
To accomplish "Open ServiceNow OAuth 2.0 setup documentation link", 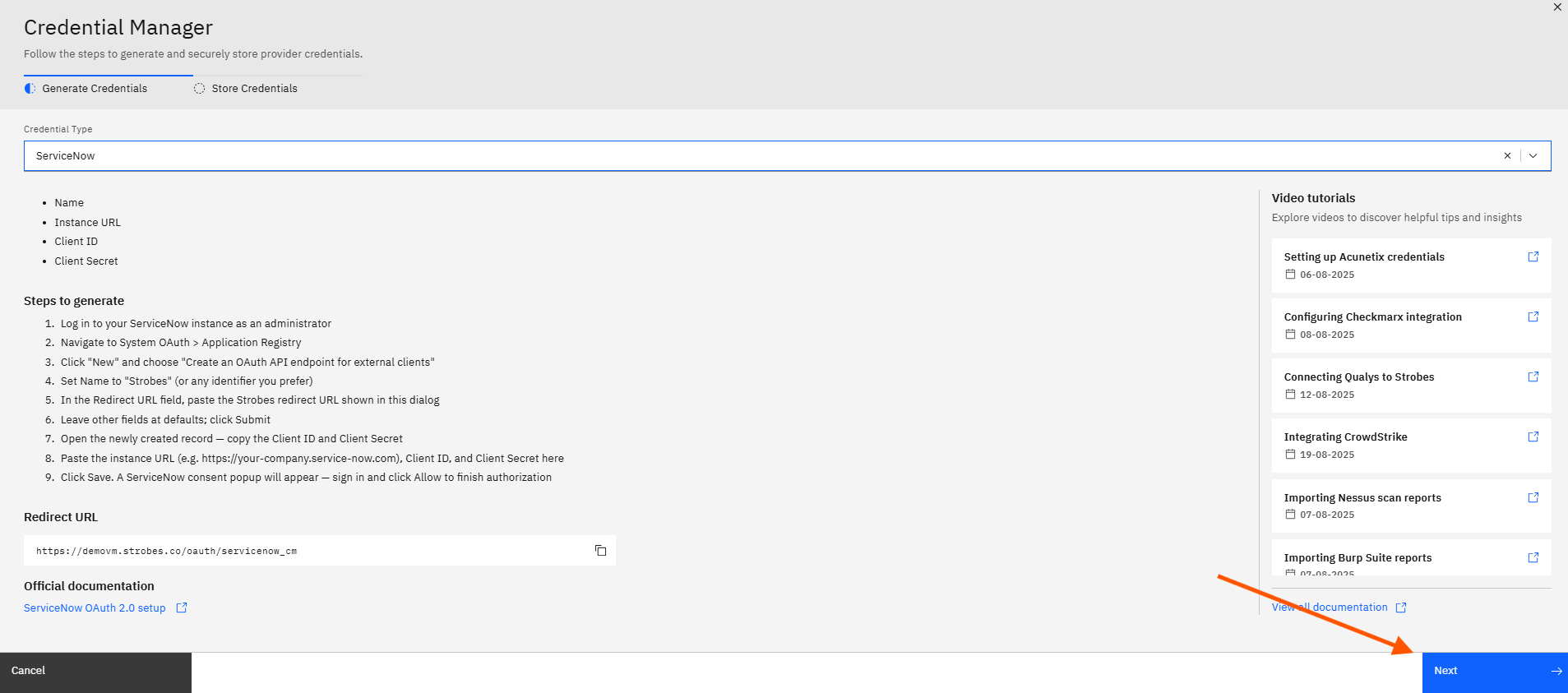I will pyautogui.click(x=95, y=608).
